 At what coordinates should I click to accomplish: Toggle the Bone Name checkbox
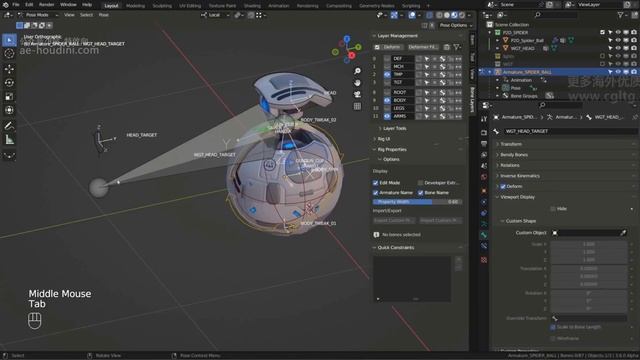[420, 193]
